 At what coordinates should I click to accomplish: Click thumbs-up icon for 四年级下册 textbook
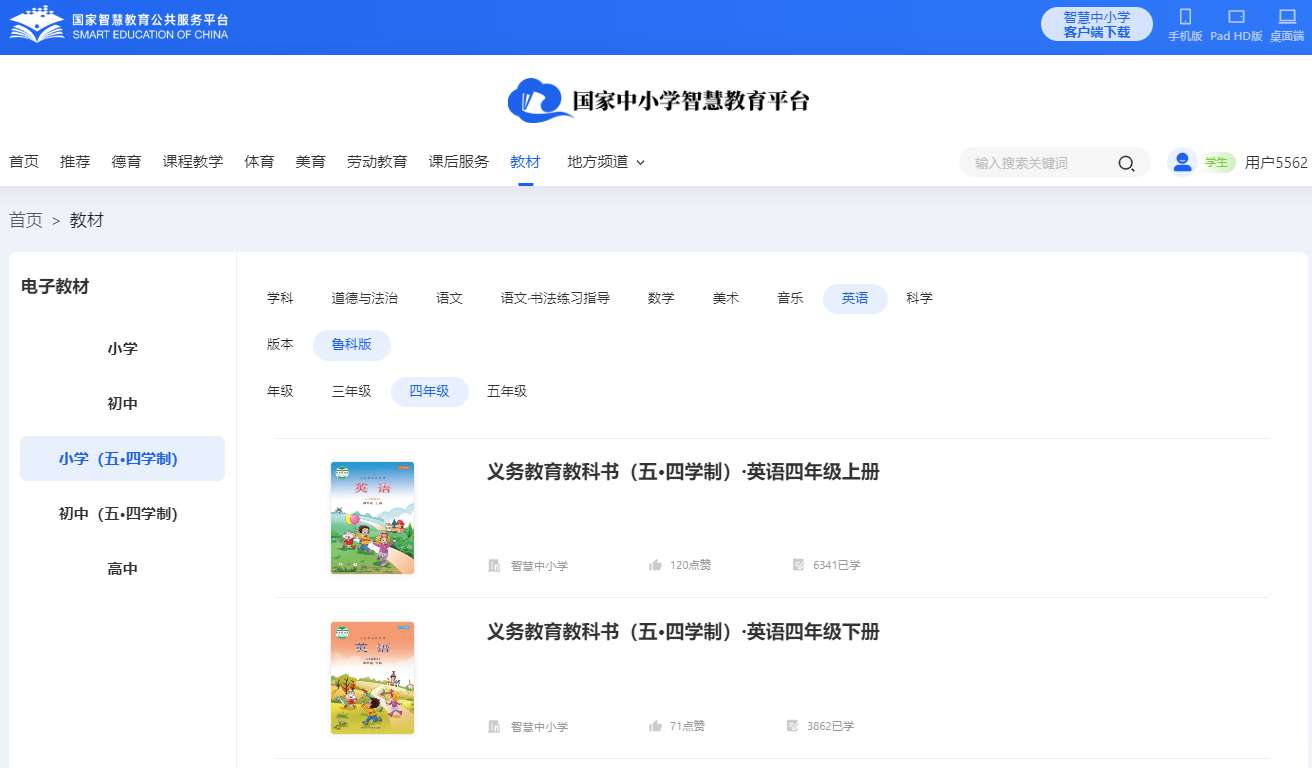point(655,726)
